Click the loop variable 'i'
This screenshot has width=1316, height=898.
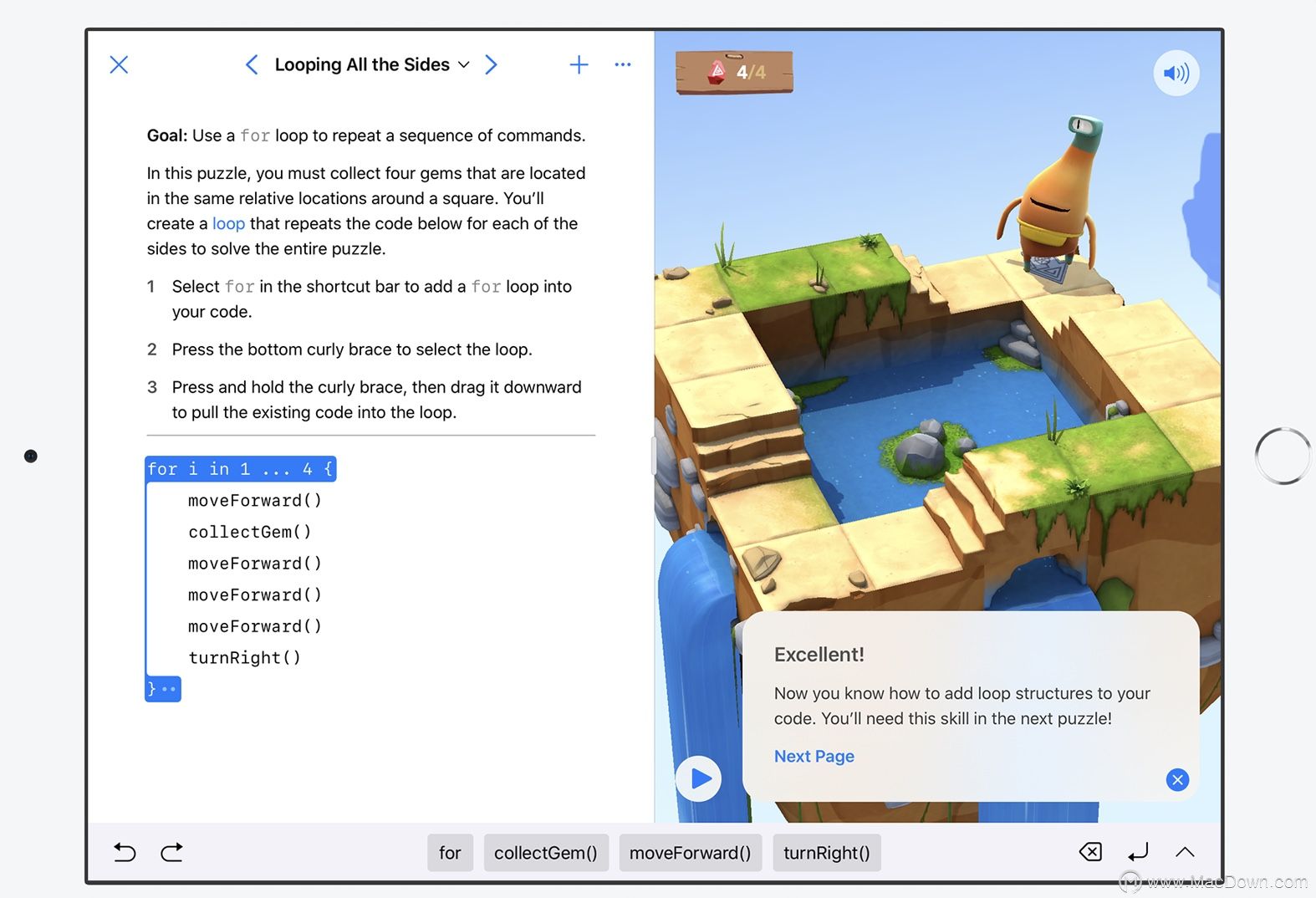[x=193, y=469]
